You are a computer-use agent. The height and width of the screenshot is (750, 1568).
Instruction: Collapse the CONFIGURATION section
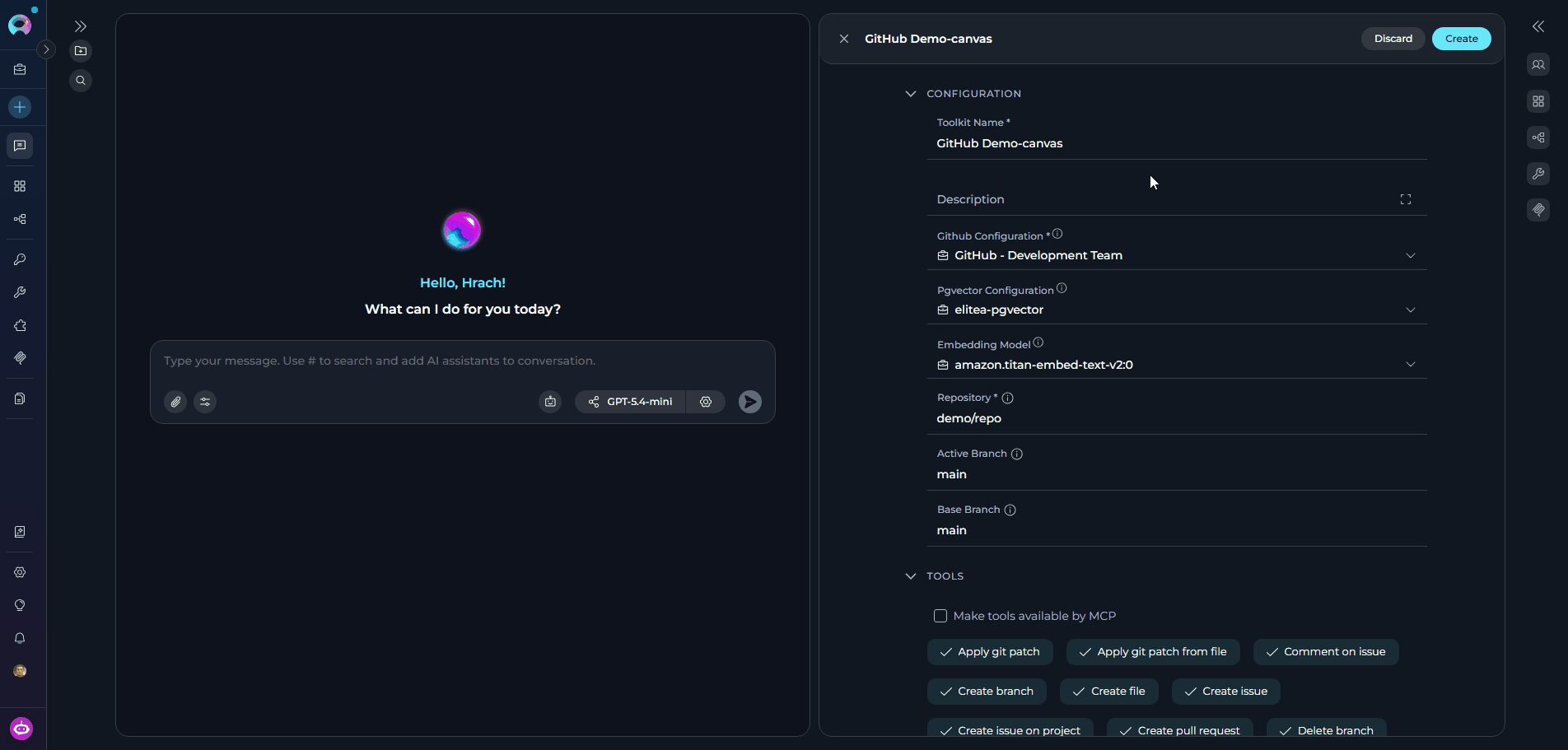[910, 94]
